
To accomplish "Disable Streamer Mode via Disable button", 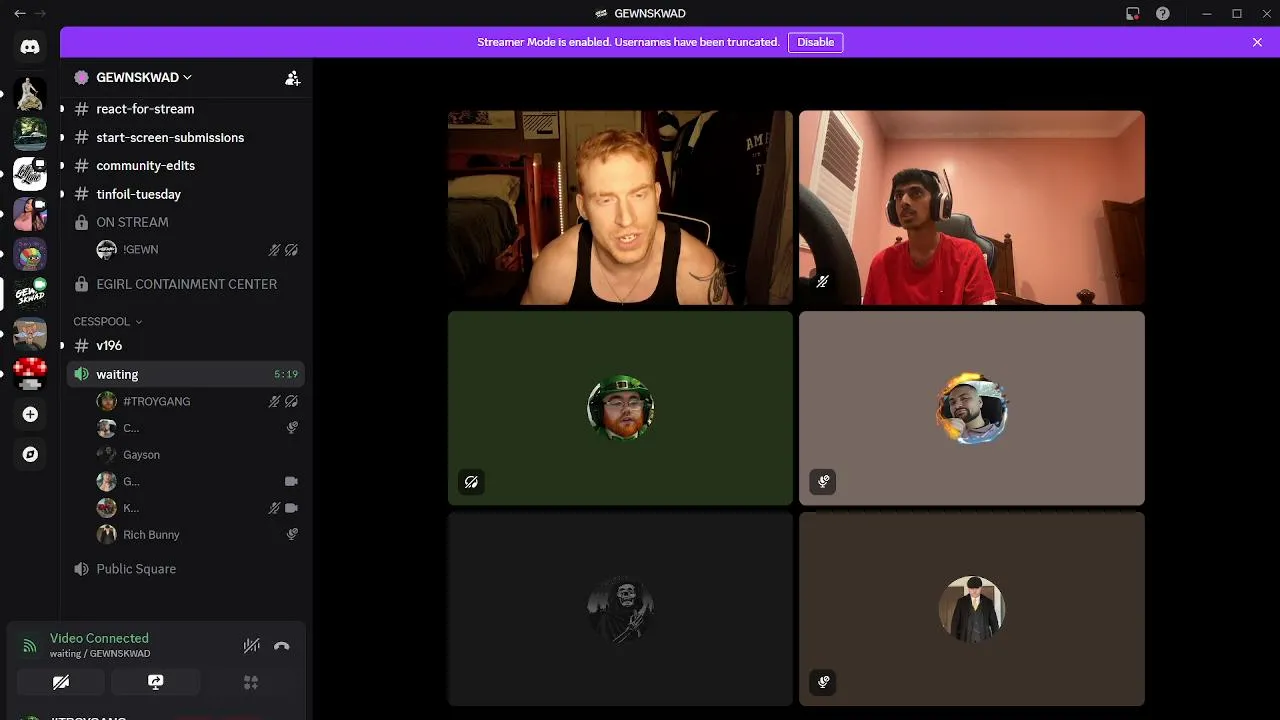I will 815,42.
